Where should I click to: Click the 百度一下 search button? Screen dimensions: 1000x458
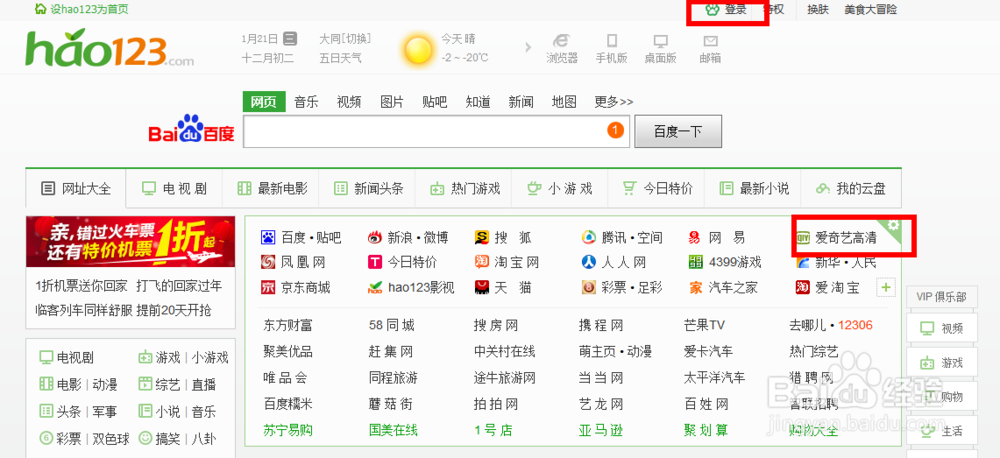[678, 131]
